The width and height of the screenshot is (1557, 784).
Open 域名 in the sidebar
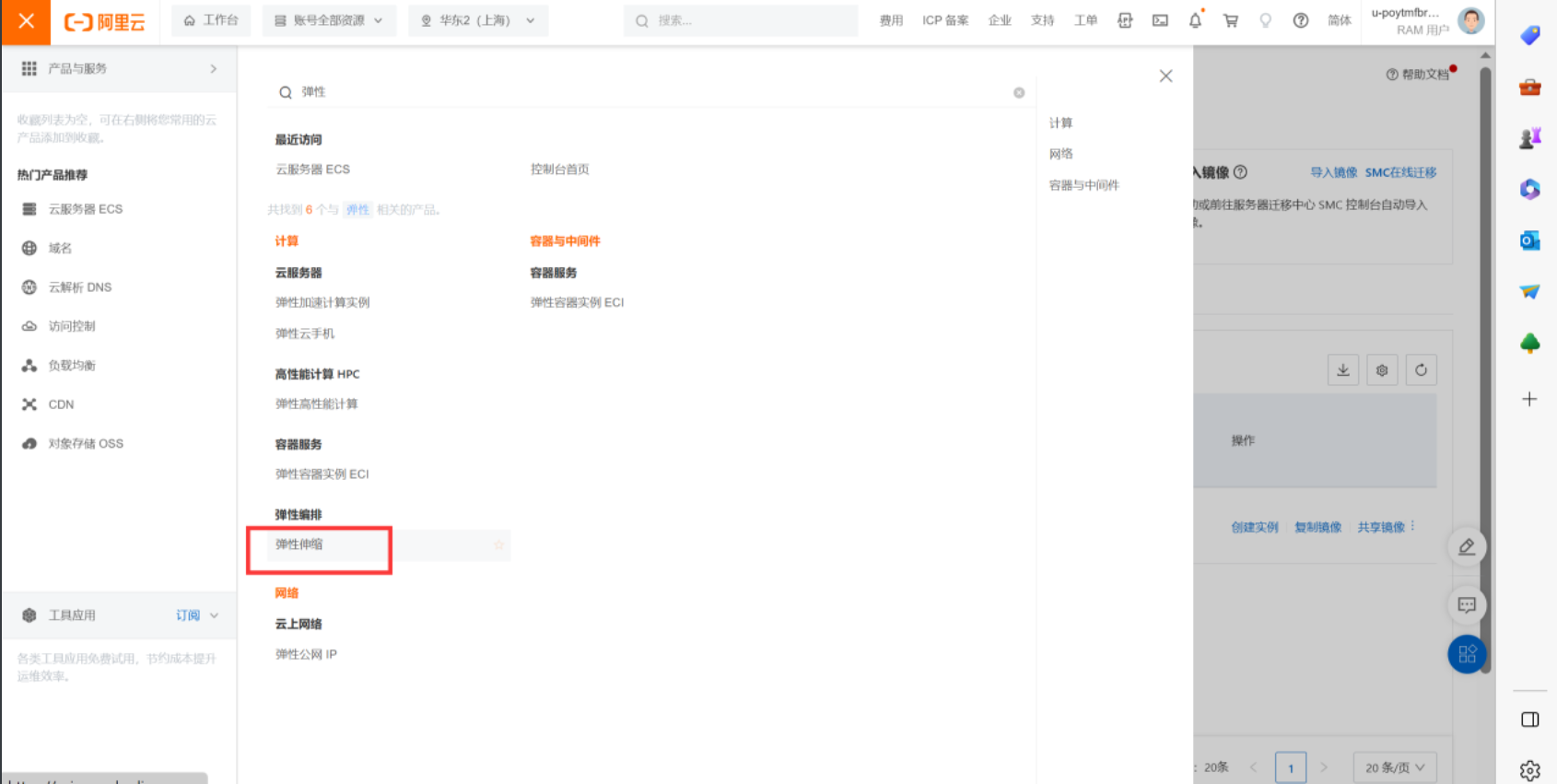60,248
